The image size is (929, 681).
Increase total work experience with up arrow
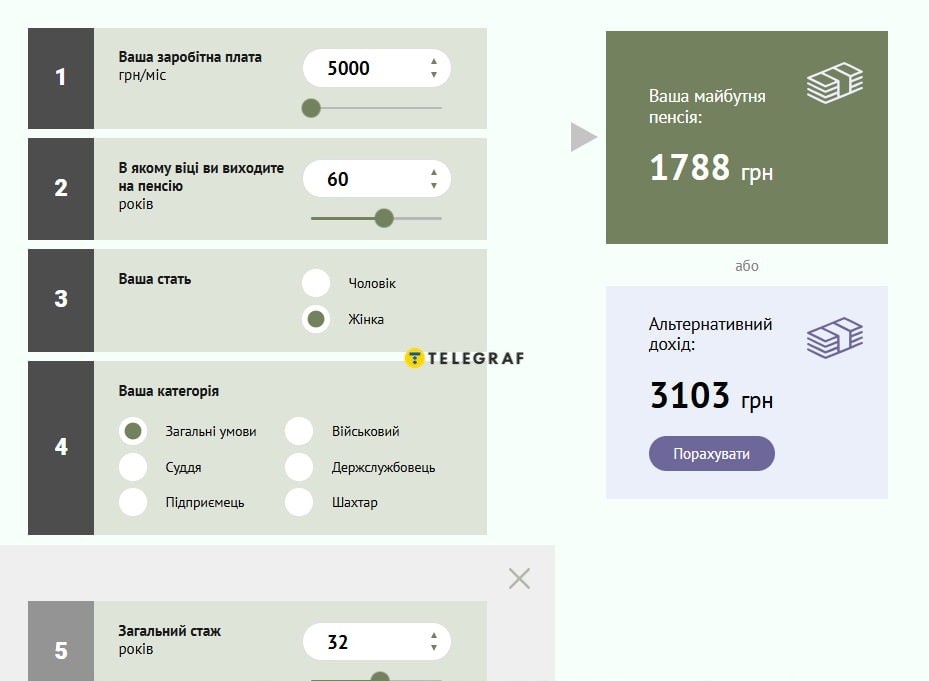(434, 635)
